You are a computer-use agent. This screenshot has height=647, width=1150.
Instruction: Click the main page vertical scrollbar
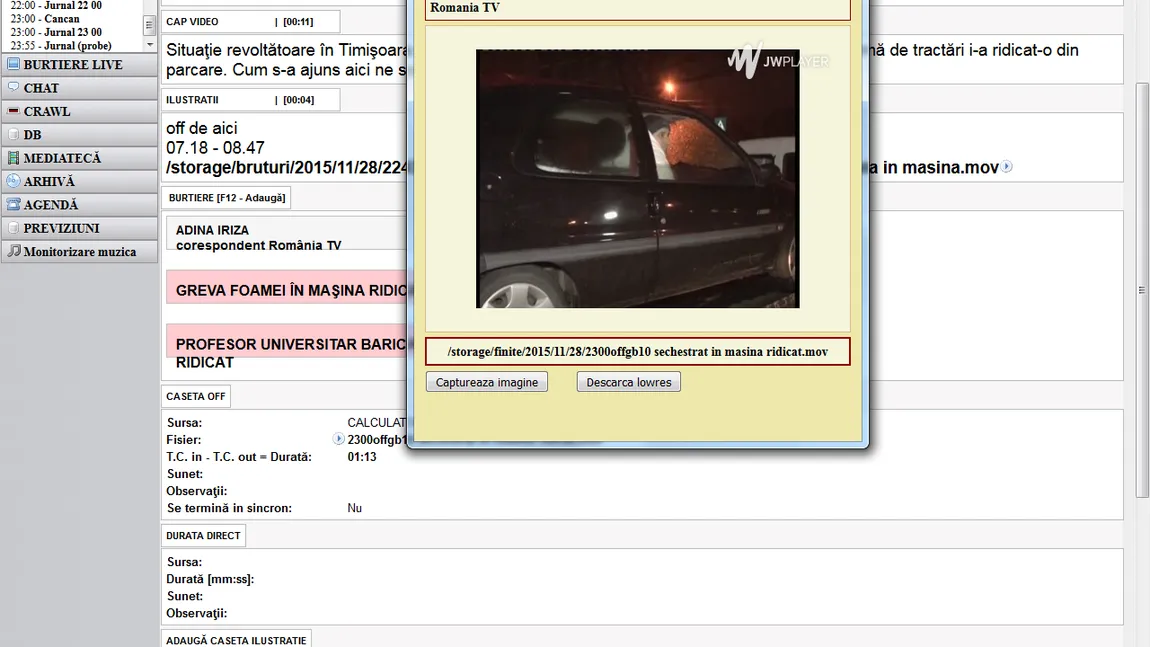click(x=1142, y=290)
